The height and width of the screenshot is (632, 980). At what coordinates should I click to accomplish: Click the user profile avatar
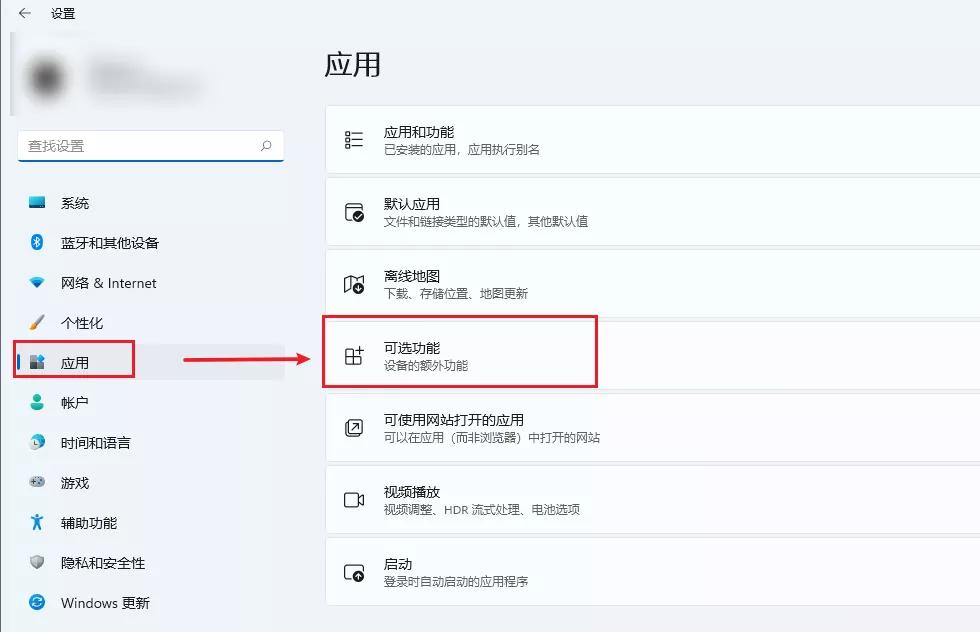point(46,77)
